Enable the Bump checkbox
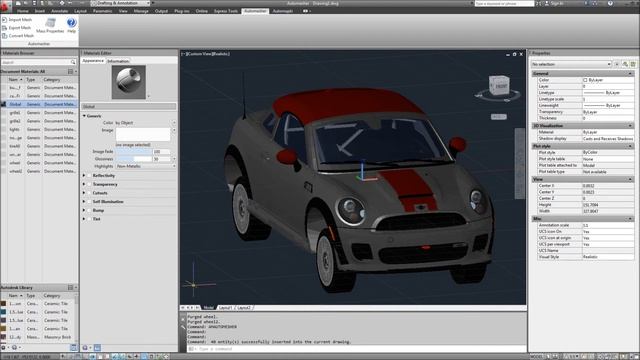Image resolution: width=640 pixels, height=360 pixels. tap(89, 211)
